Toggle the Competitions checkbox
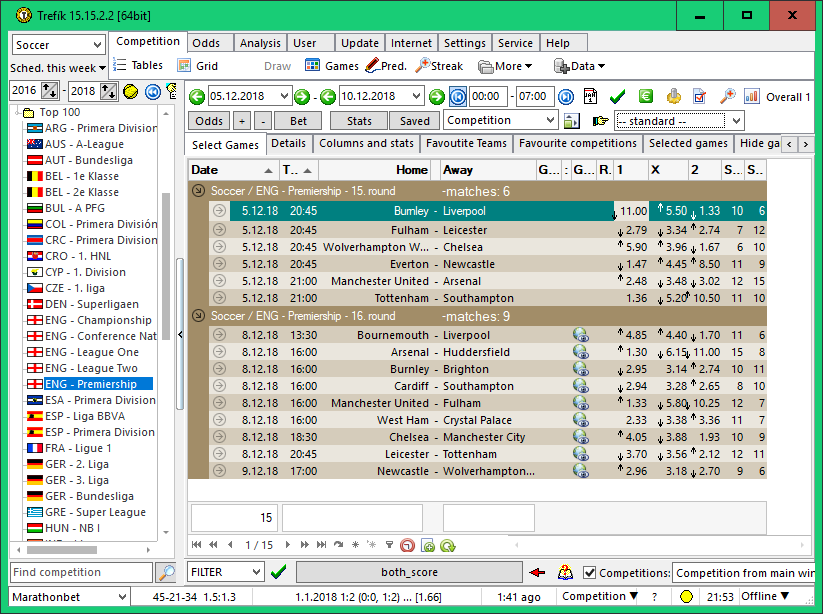Viewport: 823px width, 614px height. (x=590, y=573)
